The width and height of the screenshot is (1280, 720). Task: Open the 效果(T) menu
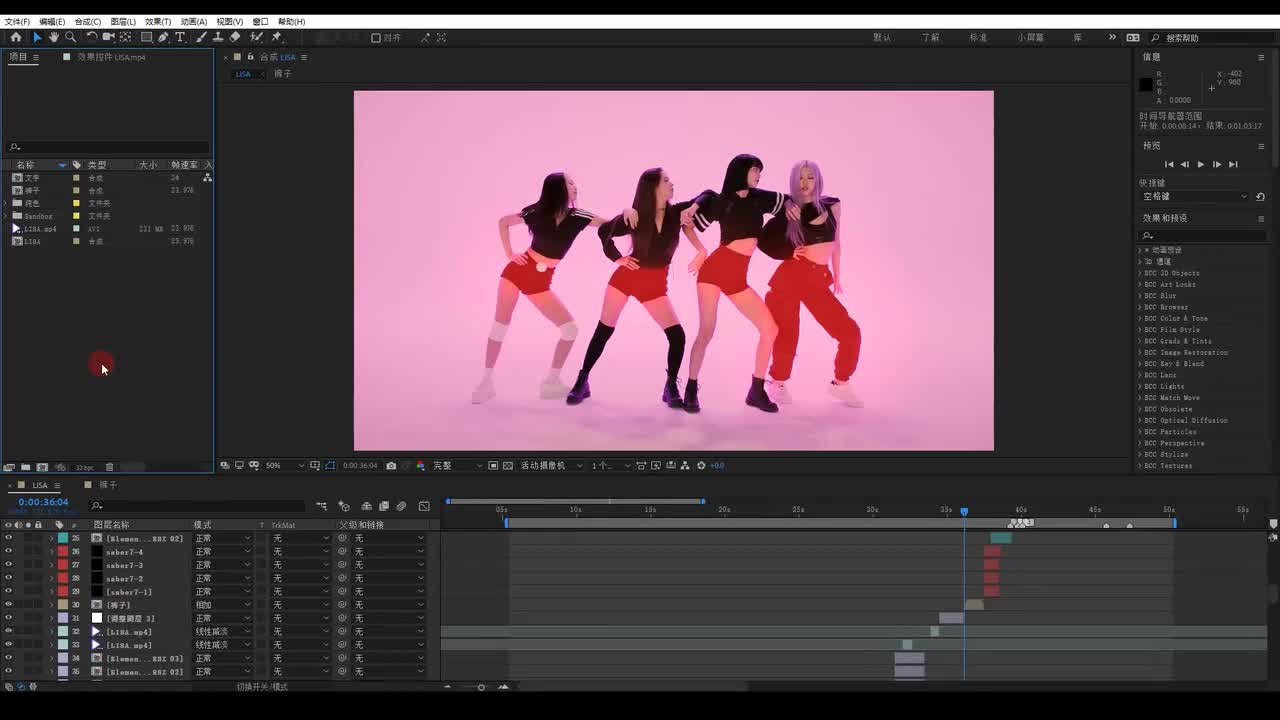[x=158, y=21]
